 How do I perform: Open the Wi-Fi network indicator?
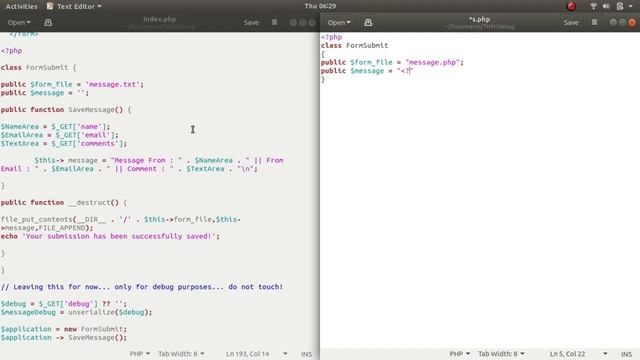coord(593,6)
